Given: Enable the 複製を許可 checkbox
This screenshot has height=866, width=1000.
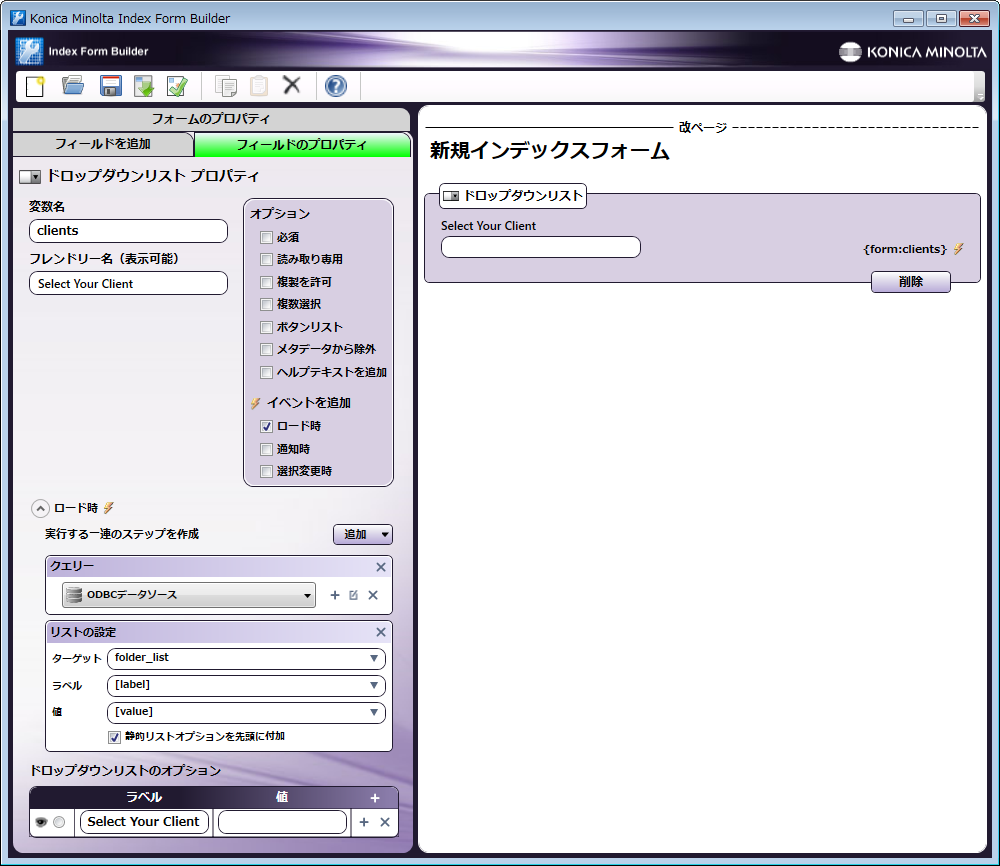Looking at the screenshot, I should [x=267, y=282].
